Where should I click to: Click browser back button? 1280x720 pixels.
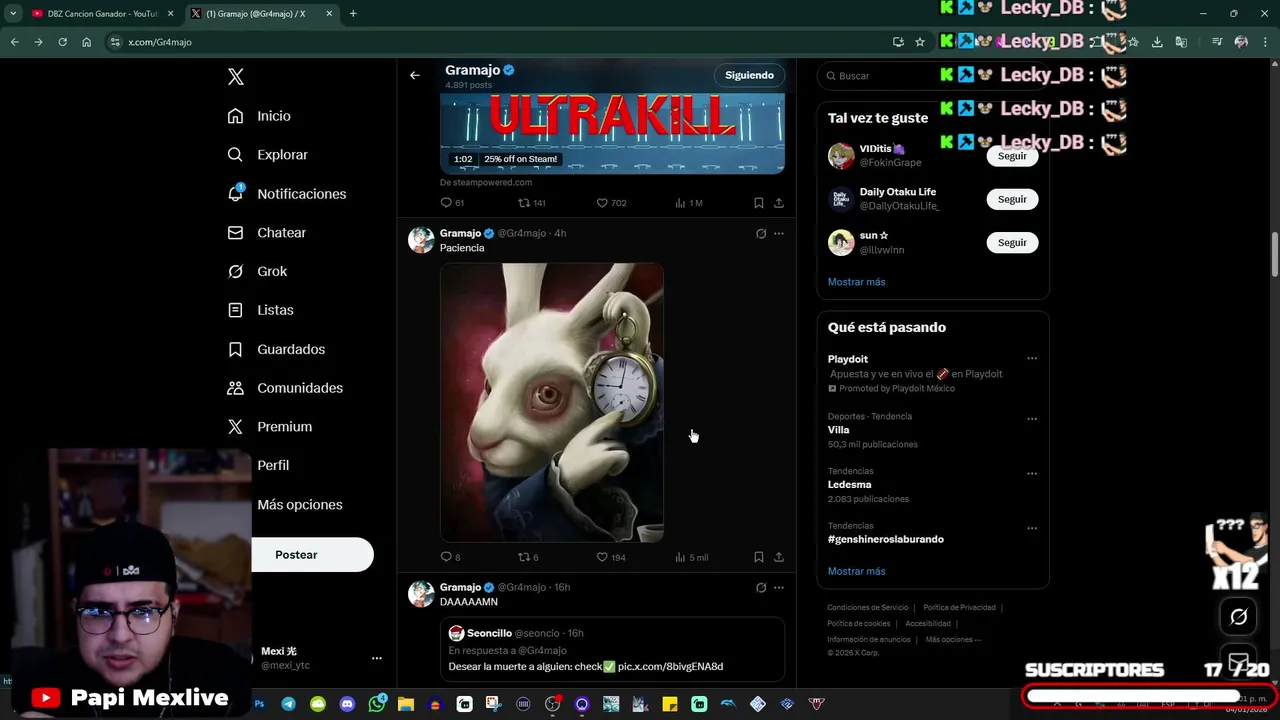pyautogui.click(x=15, y=42)
